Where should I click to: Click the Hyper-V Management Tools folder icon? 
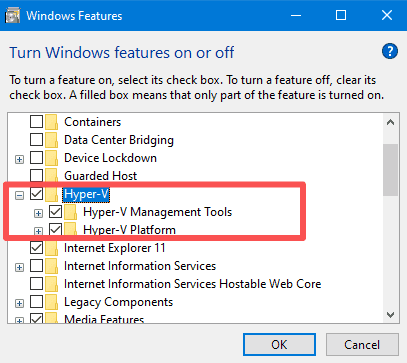tap(71, 212)
